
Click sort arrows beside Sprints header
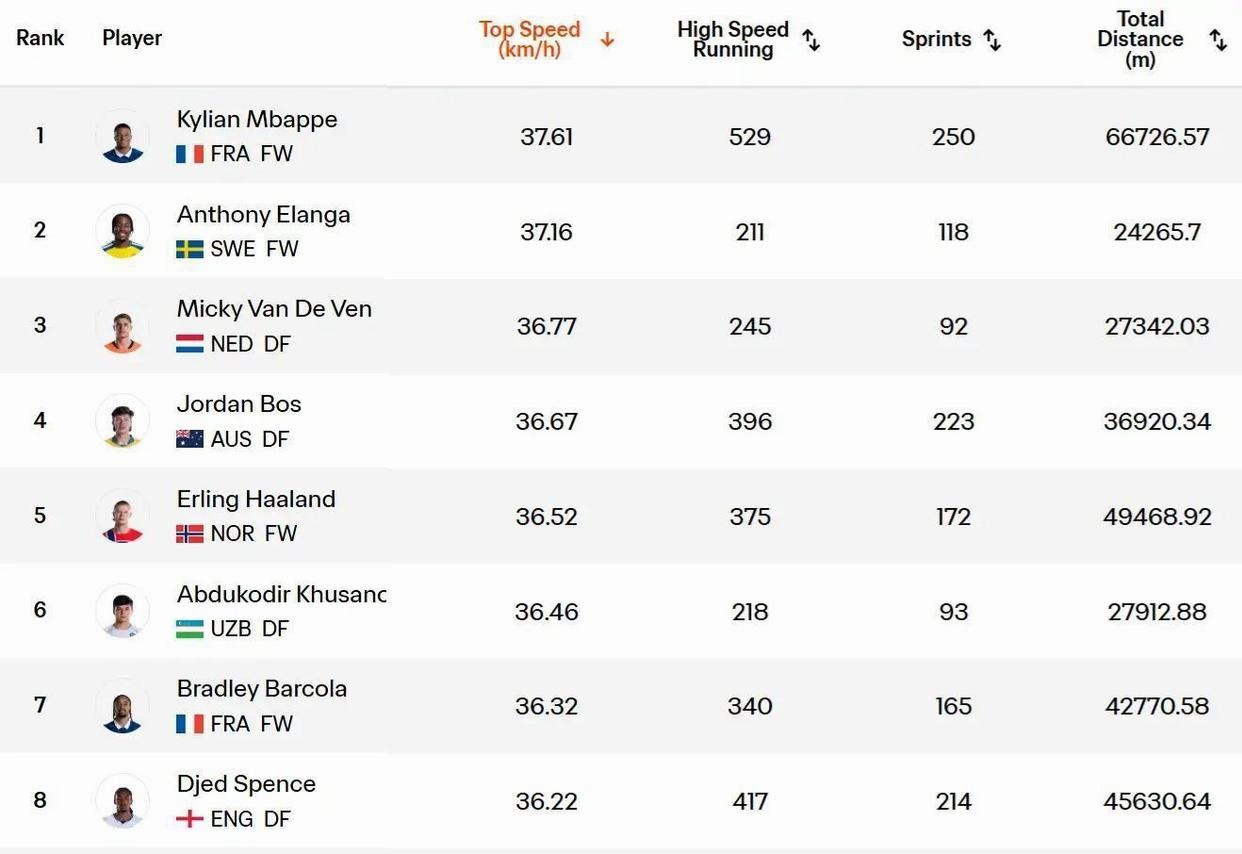point(992,40)
